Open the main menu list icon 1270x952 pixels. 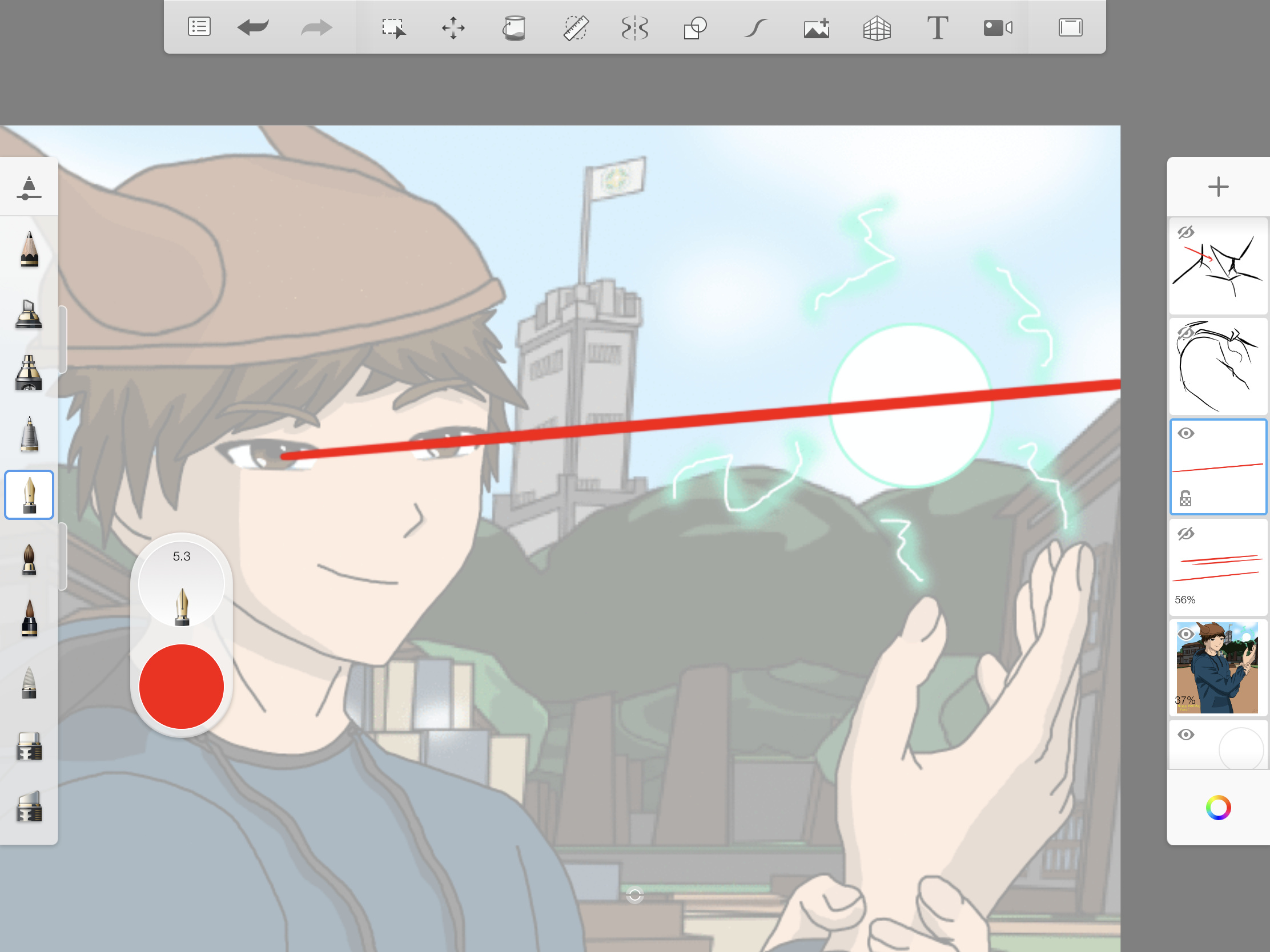(199, 27)
